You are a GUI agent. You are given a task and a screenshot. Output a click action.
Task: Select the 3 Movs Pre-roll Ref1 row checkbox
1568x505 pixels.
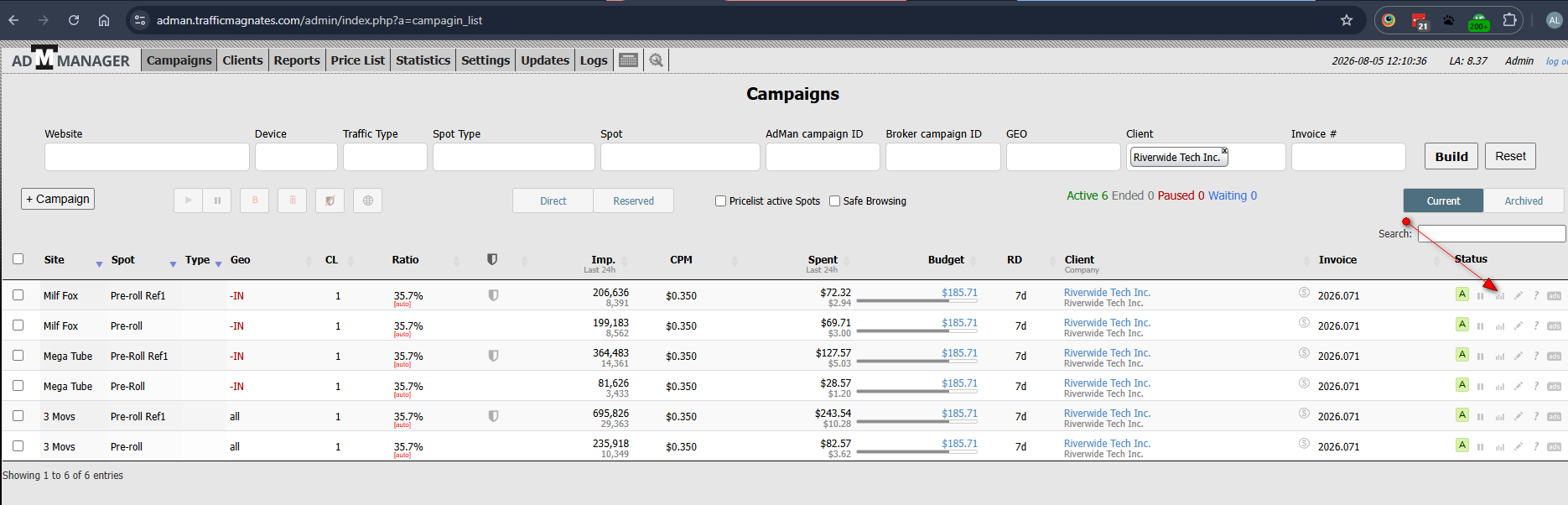coord(18,416)
